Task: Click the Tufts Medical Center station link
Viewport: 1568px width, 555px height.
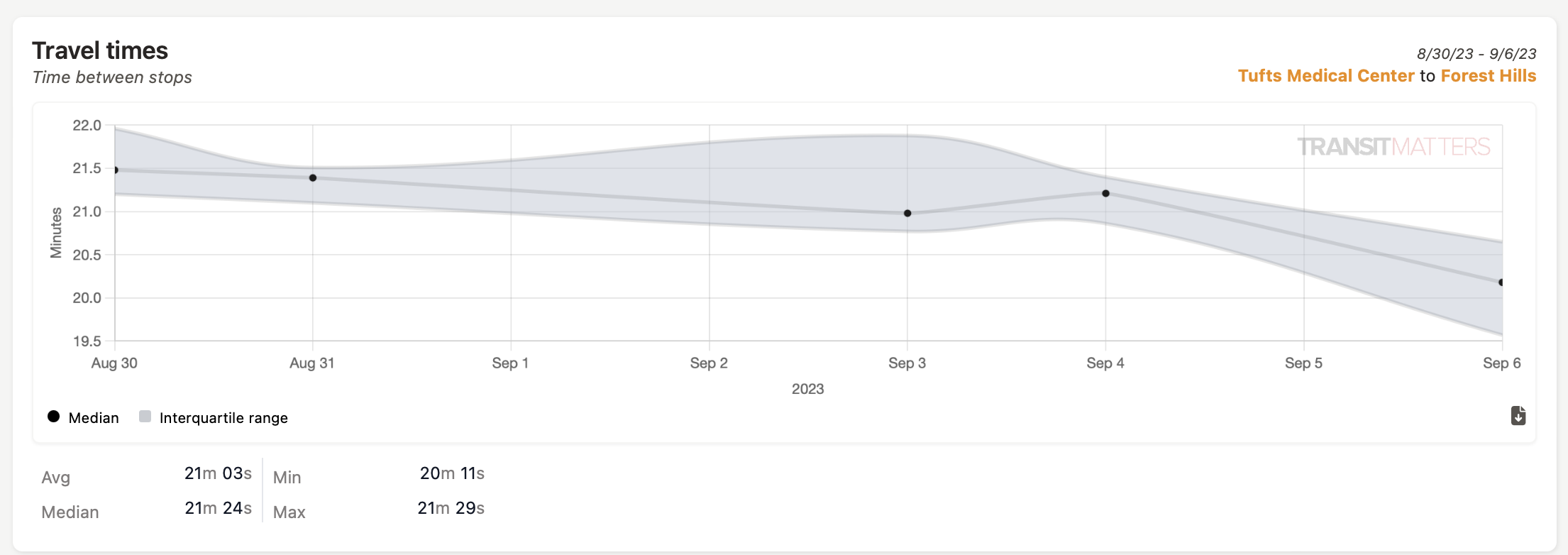Action: pyautogui.click(x=1326, y=76)
